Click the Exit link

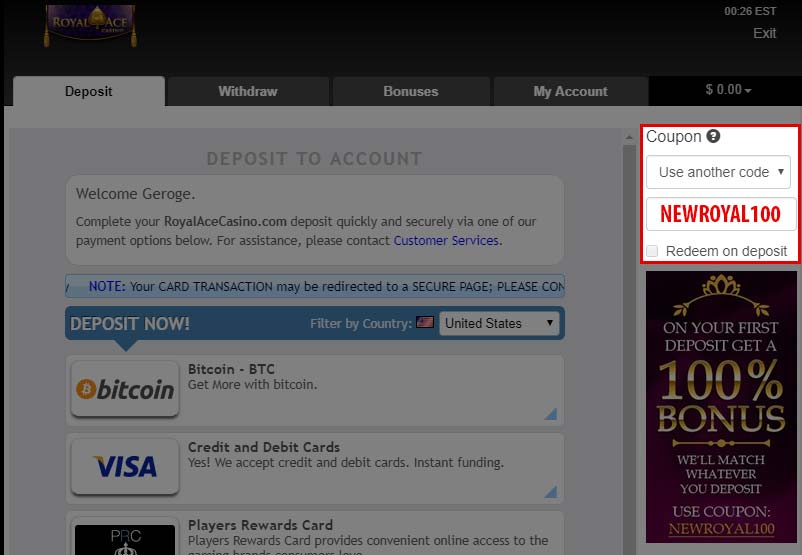click(764, 33)
